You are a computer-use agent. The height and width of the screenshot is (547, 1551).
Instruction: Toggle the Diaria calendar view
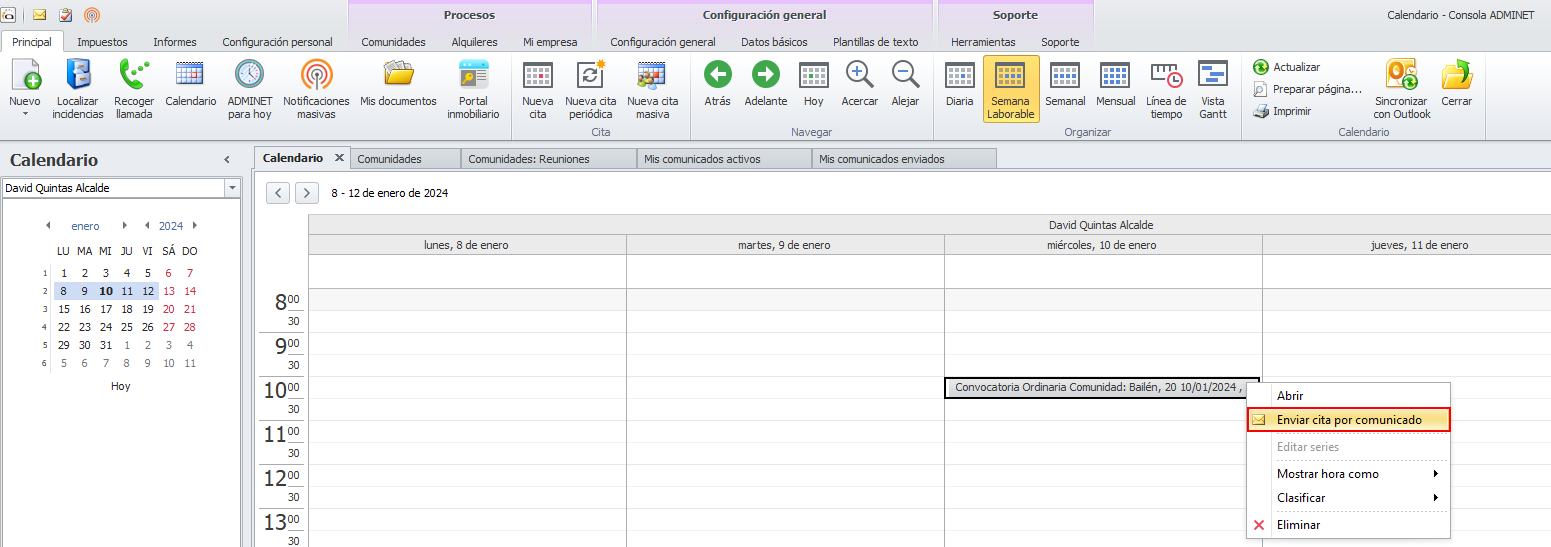tap(959, 77)
